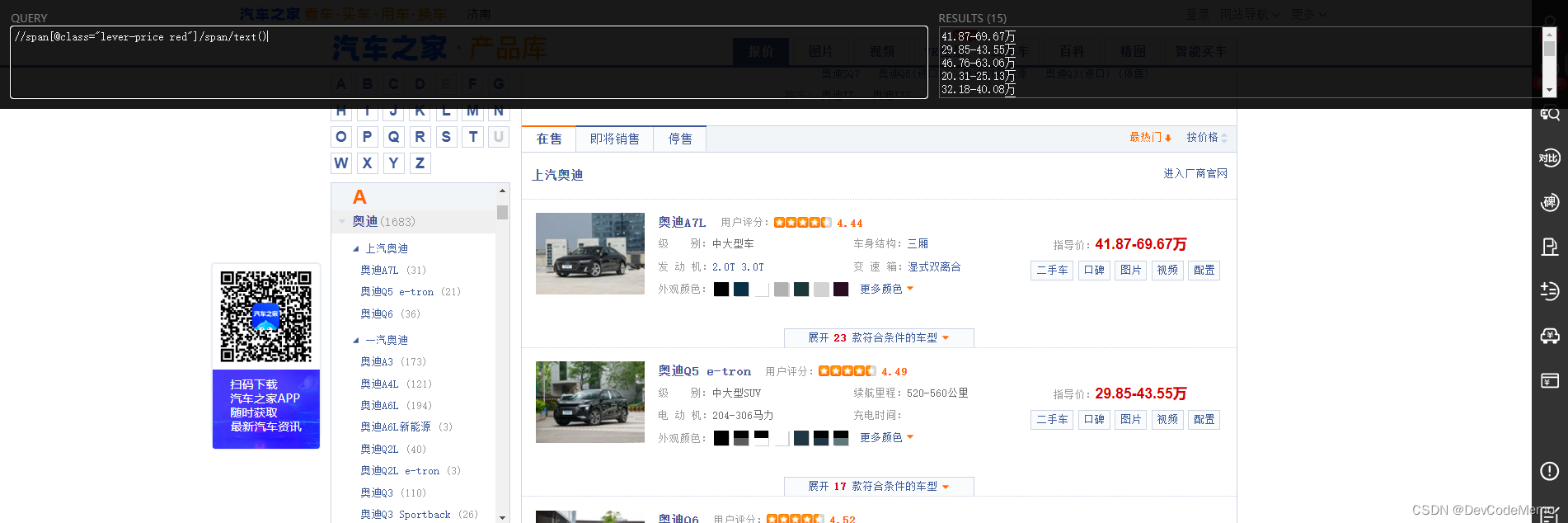Click the 奥迪Q5 e-tron star rating
Image resolution: width=1568 pixels, height=523 pixels.
[847, 371]
